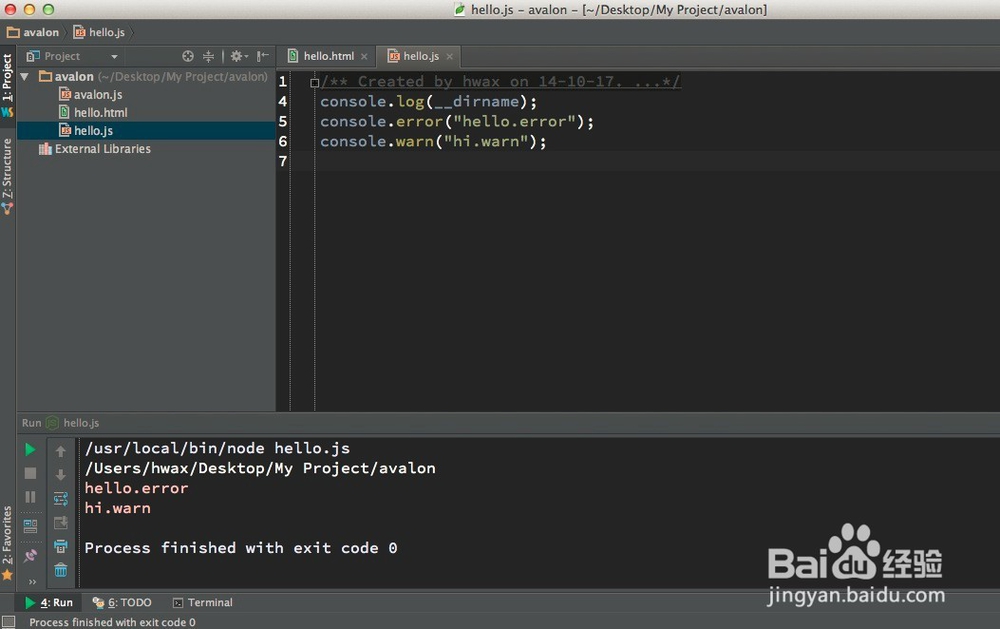Open the Terminal tool window tab
This screenshot has width=1000, height=629.
pyautogui.click(x=203, y=602)
